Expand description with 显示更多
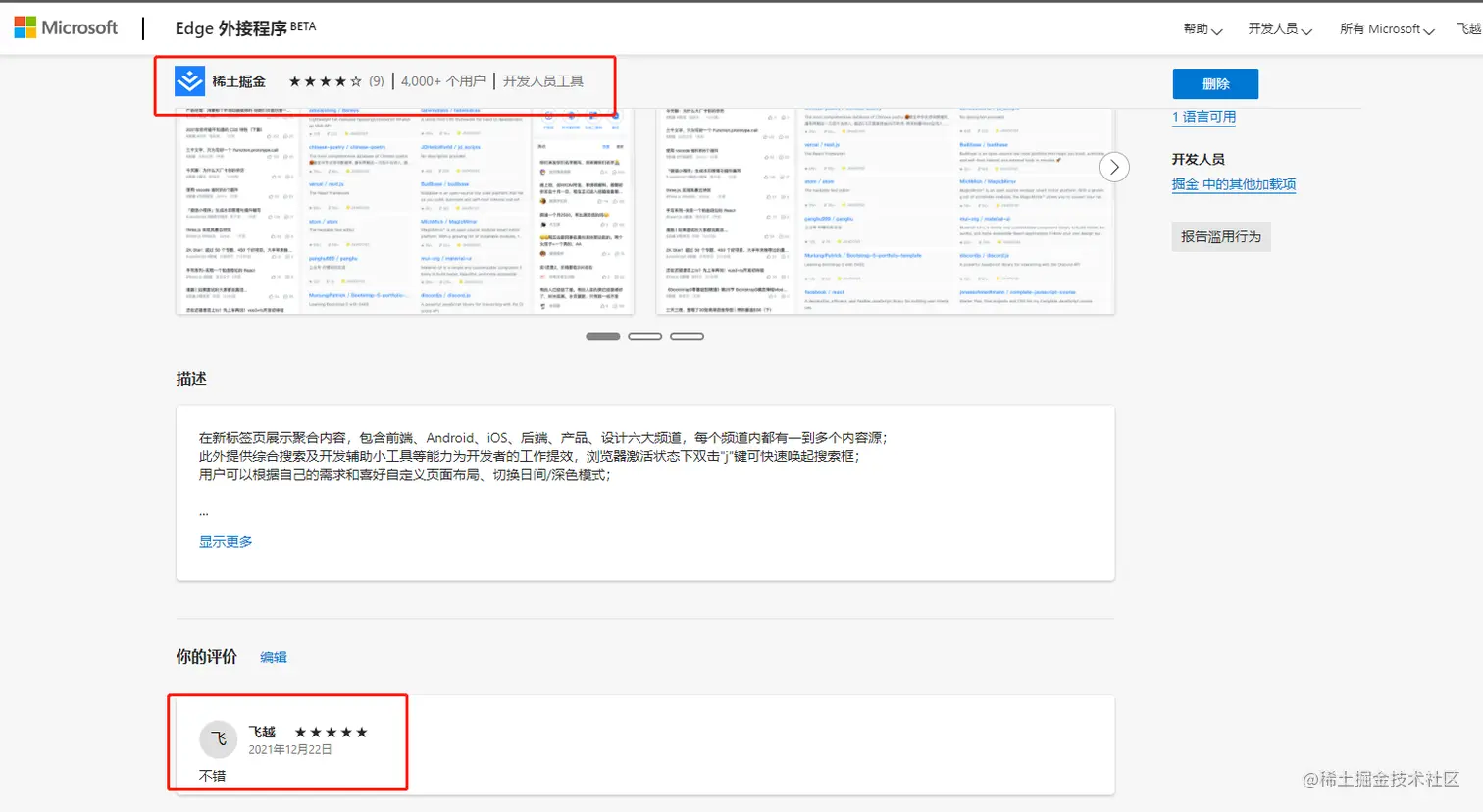The height and width of the screenshot is (812, 1483). click(226, 542)
